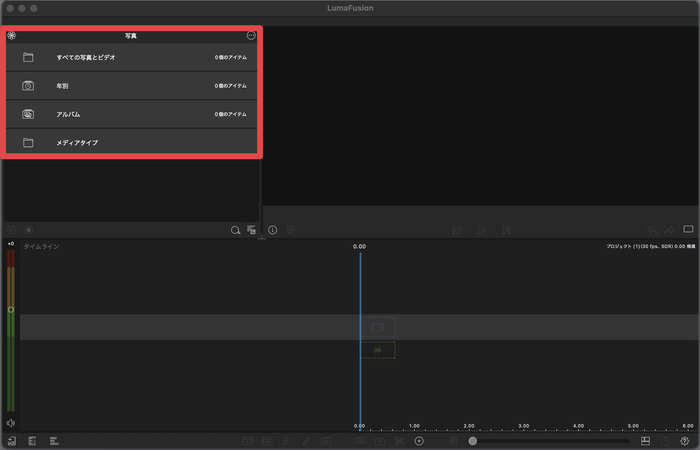The image size is (700, 450).
Task: Toggle the fullscreen preview display icon
Action: (688, 230)
